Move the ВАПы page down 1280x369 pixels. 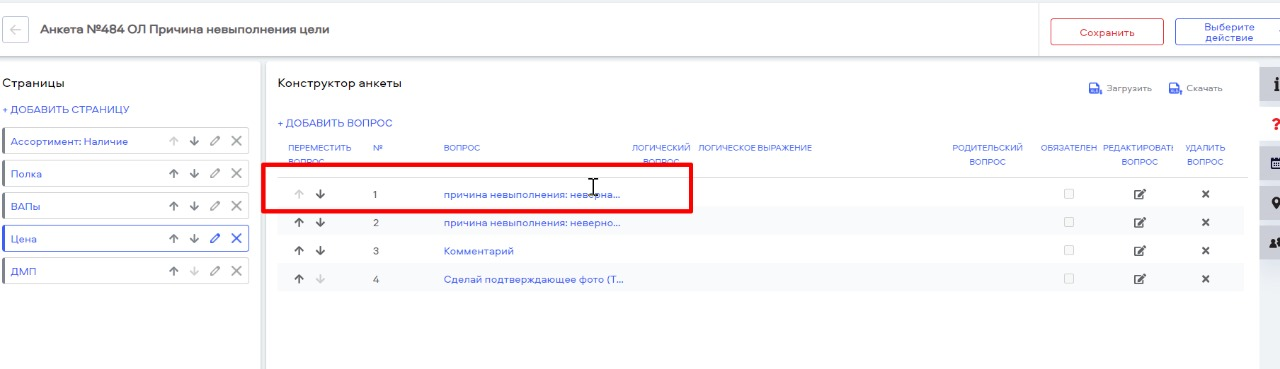[195, 206]
